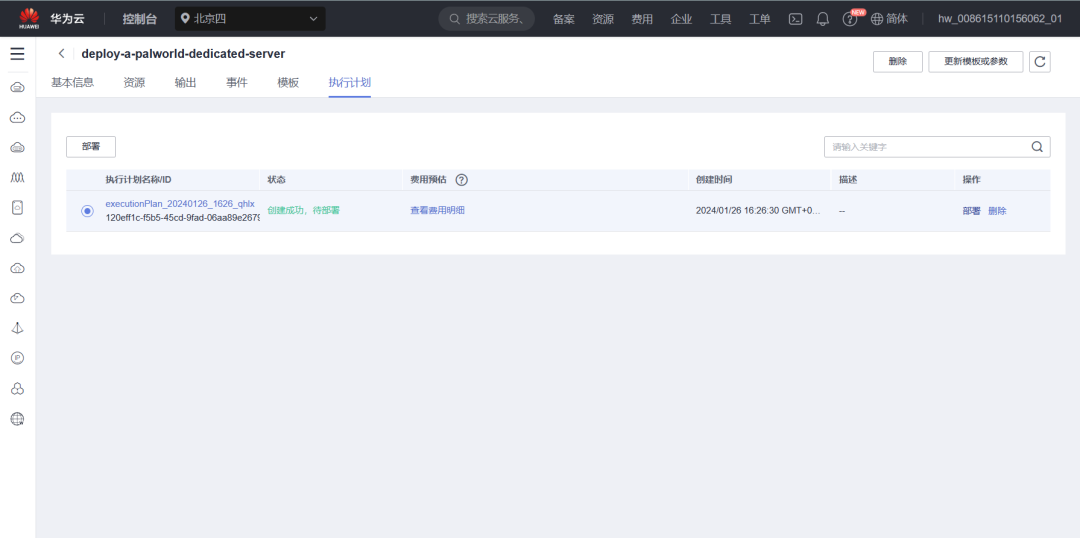Click the 创建时间 column header
Viewport: 1080px width, 538px height.
(x=714, y=180)
